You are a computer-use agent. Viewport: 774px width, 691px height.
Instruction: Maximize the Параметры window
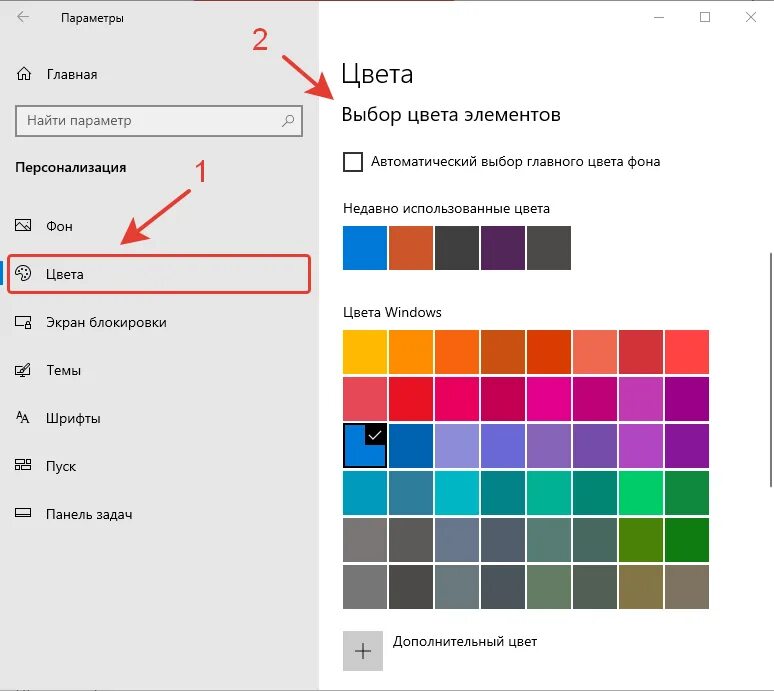705,17
